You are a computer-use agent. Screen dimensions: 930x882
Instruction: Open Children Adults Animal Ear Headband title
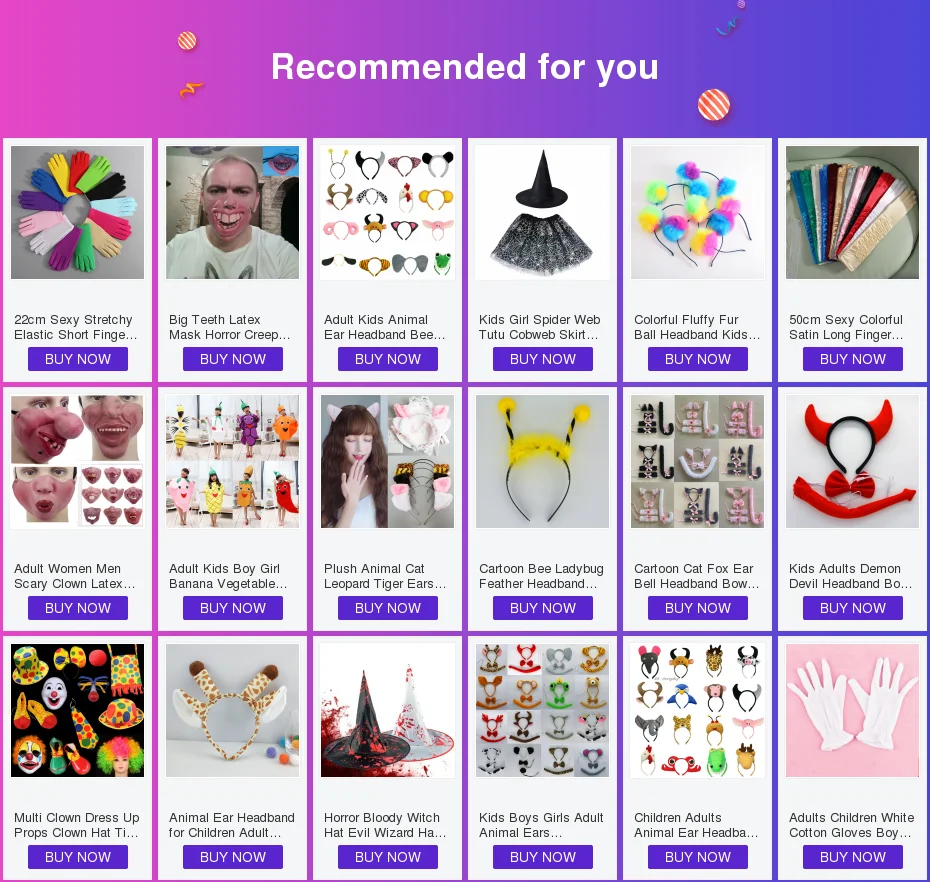point(696,825)
